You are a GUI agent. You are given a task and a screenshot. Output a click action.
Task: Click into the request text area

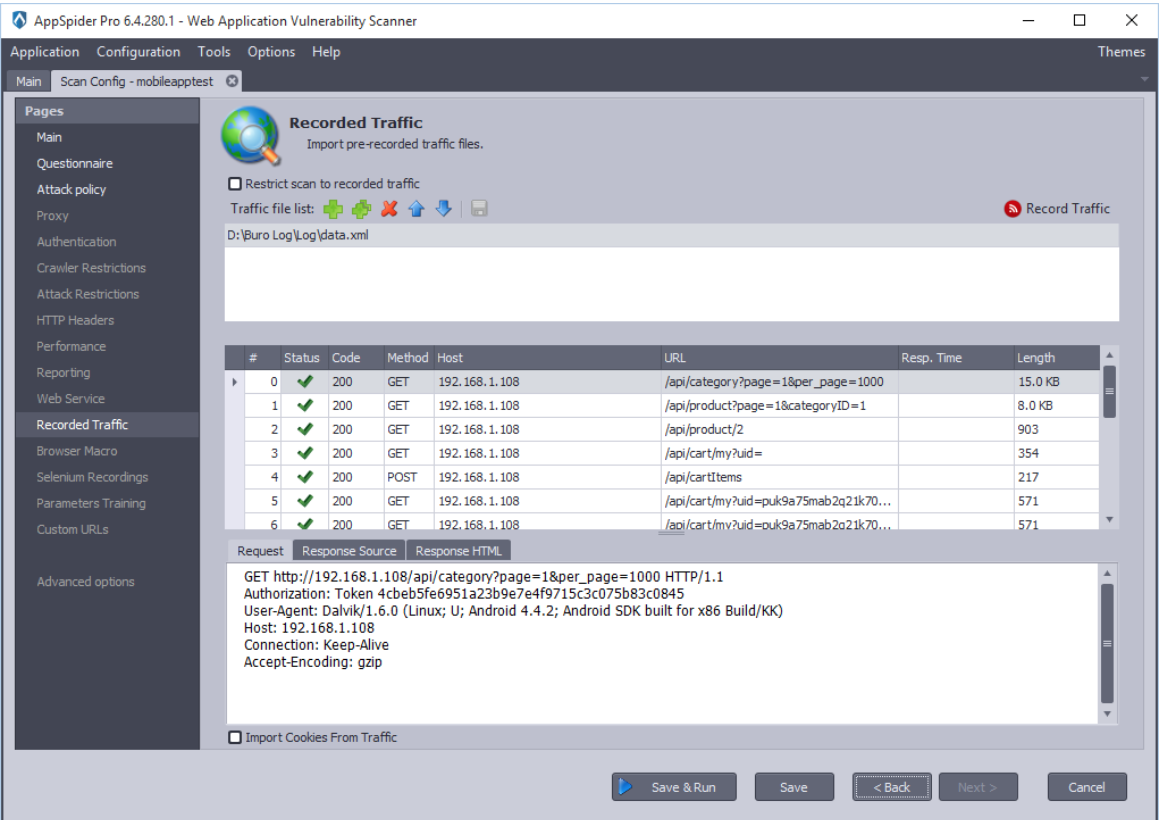coord(662,643)
